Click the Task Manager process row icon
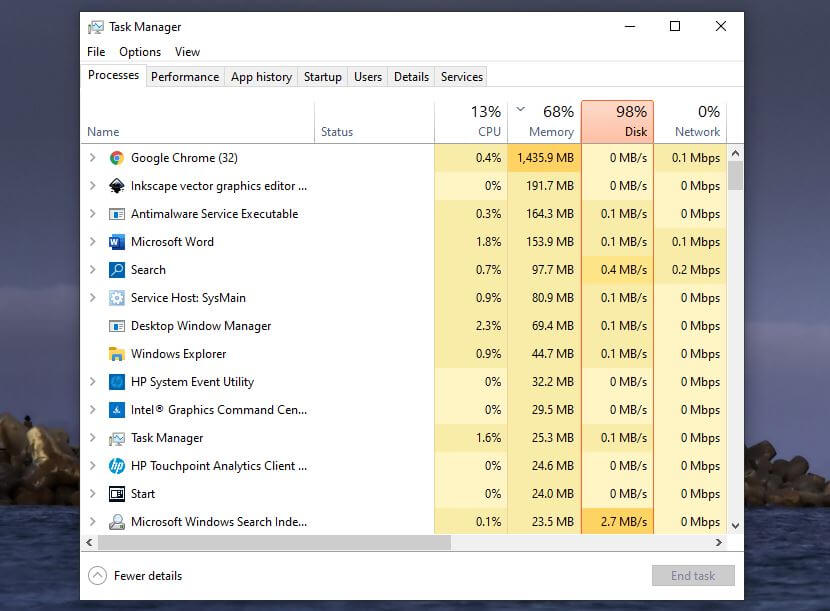Screen dimensions: 830x611 pyautogui.click(x=116, y=438)
